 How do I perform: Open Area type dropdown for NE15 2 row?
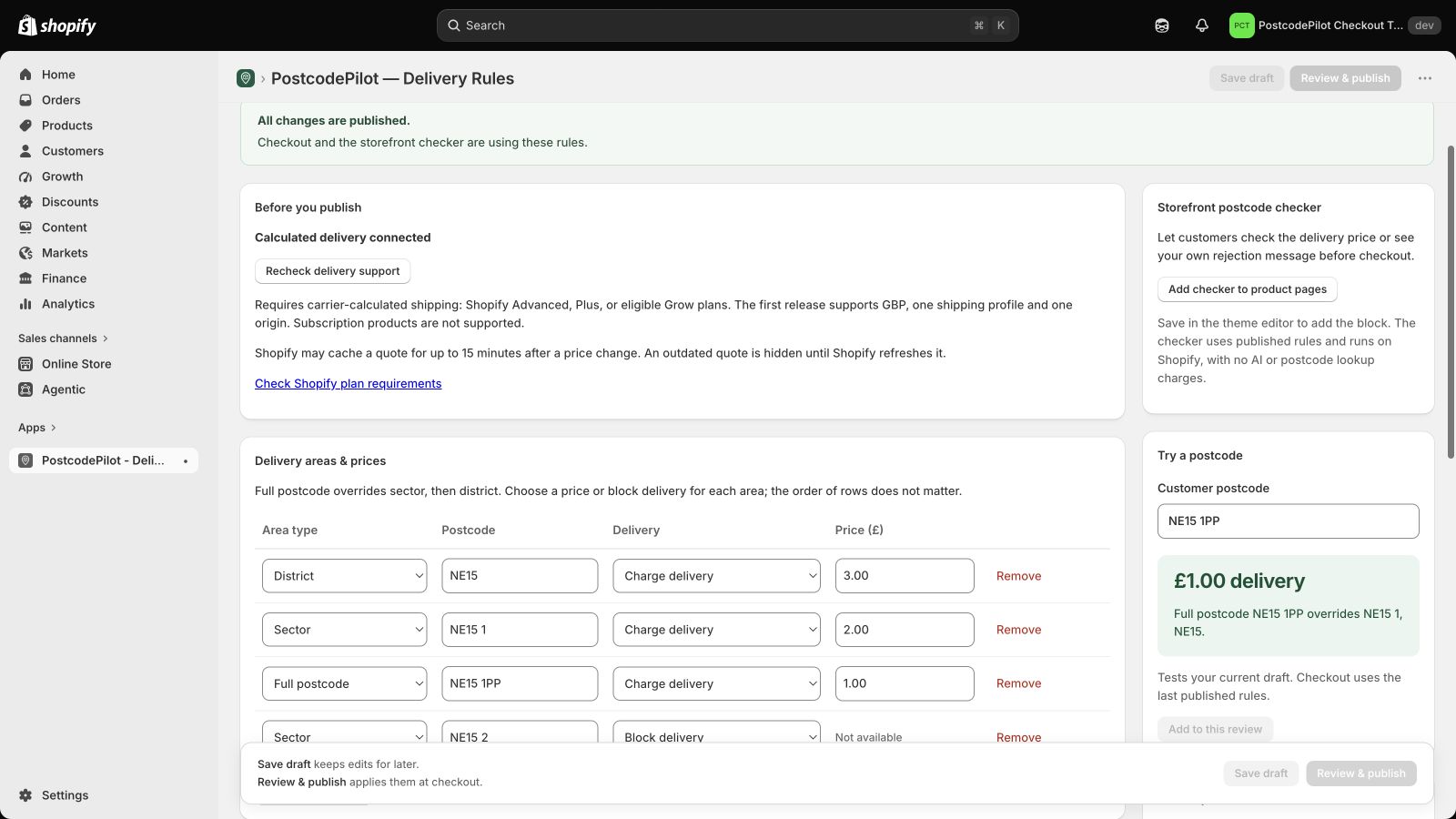(x=344, y=732)
